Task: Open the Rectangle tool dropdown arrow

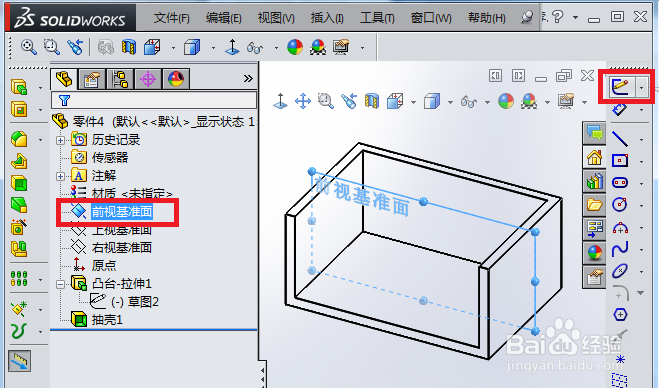Action: point(642,161)
